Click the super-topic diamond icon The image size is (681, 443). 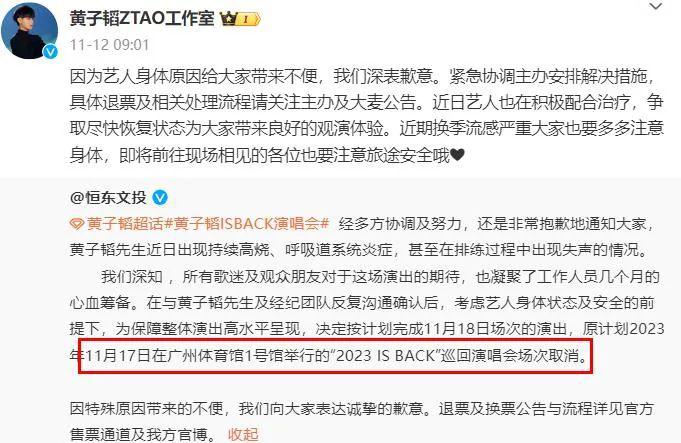pyautogui.click(x=76, y=224)
